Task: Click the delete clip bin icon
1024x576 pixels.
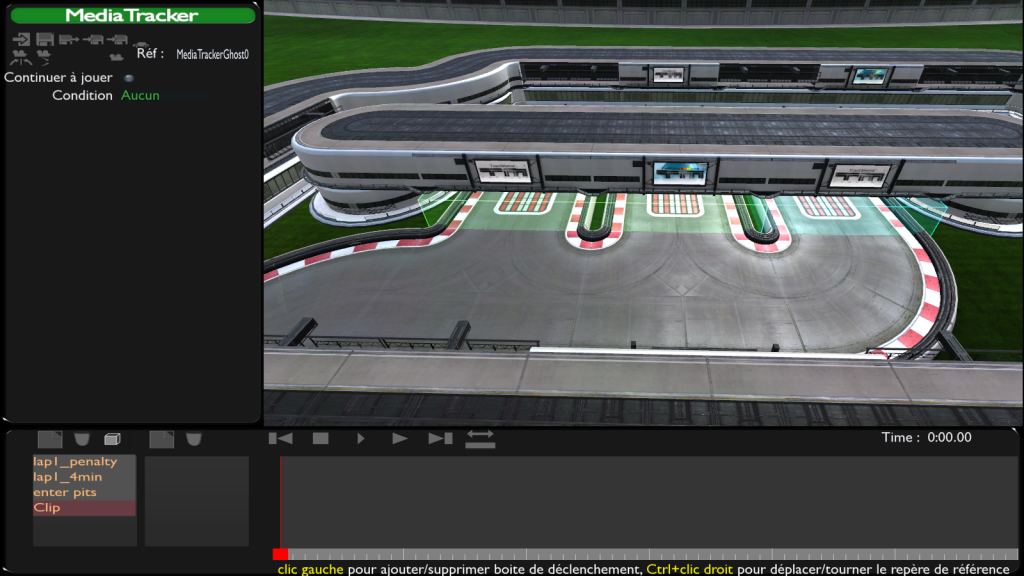Action: [82, 439]
